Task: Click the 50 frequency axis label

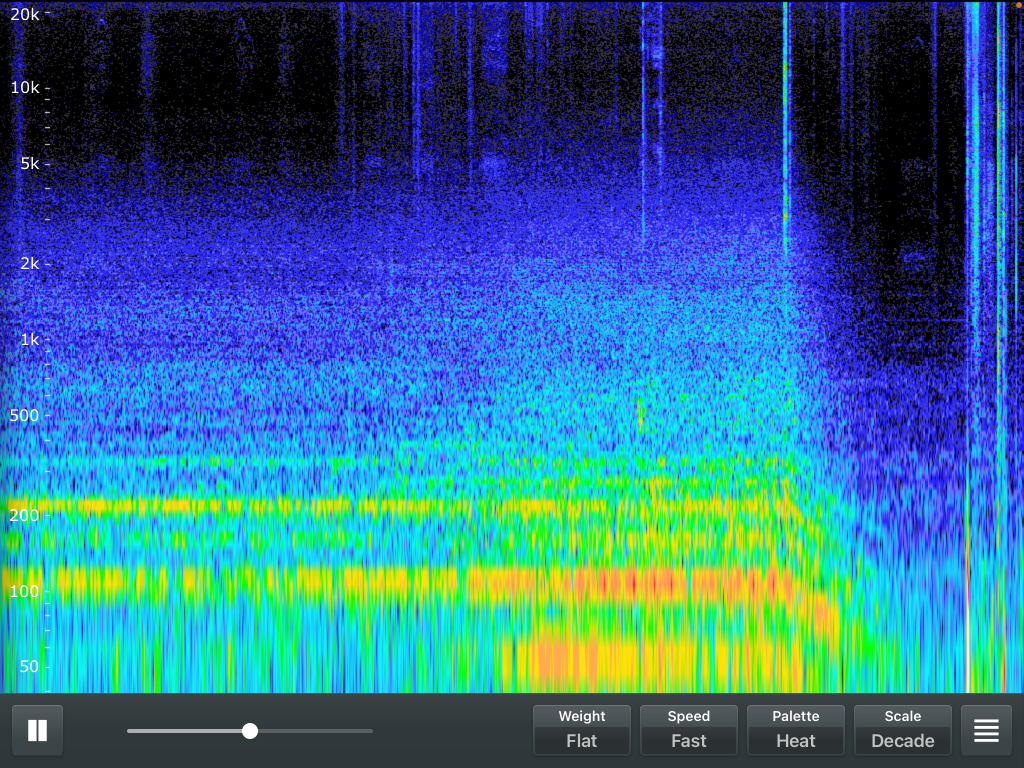Action: click(28, 667)
